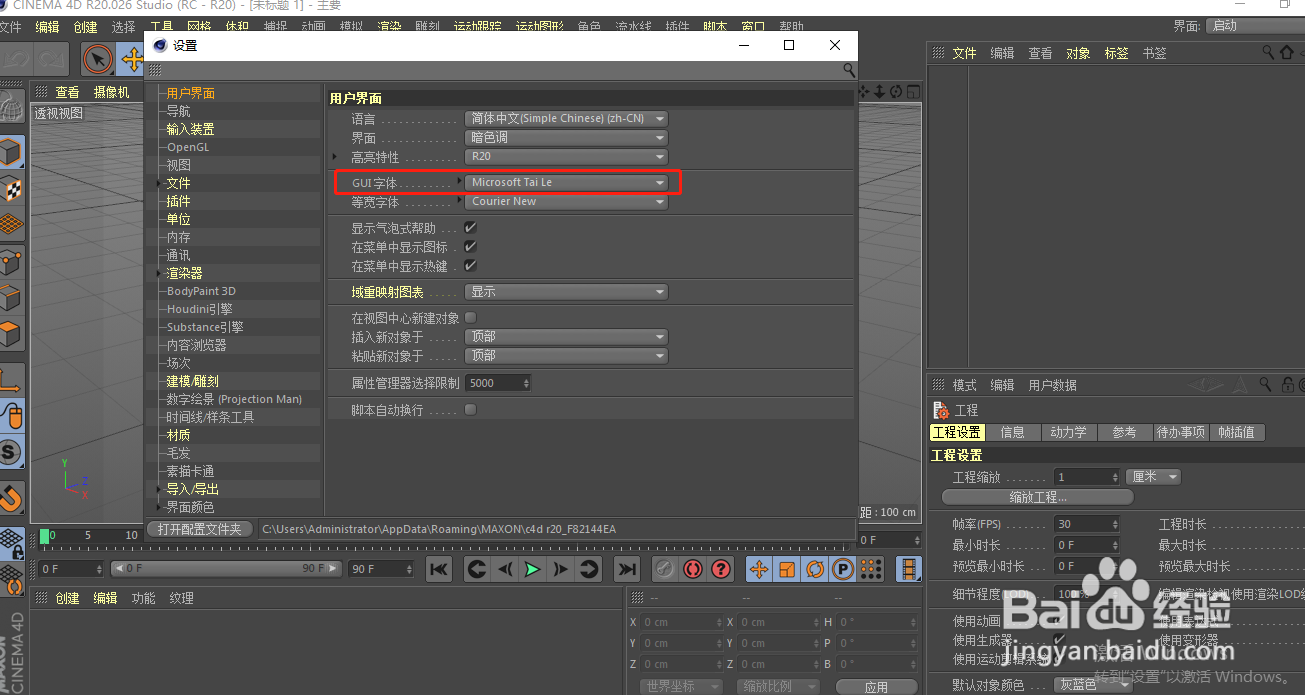Switch to 动力学 tab in attributes

(1068, 432)
